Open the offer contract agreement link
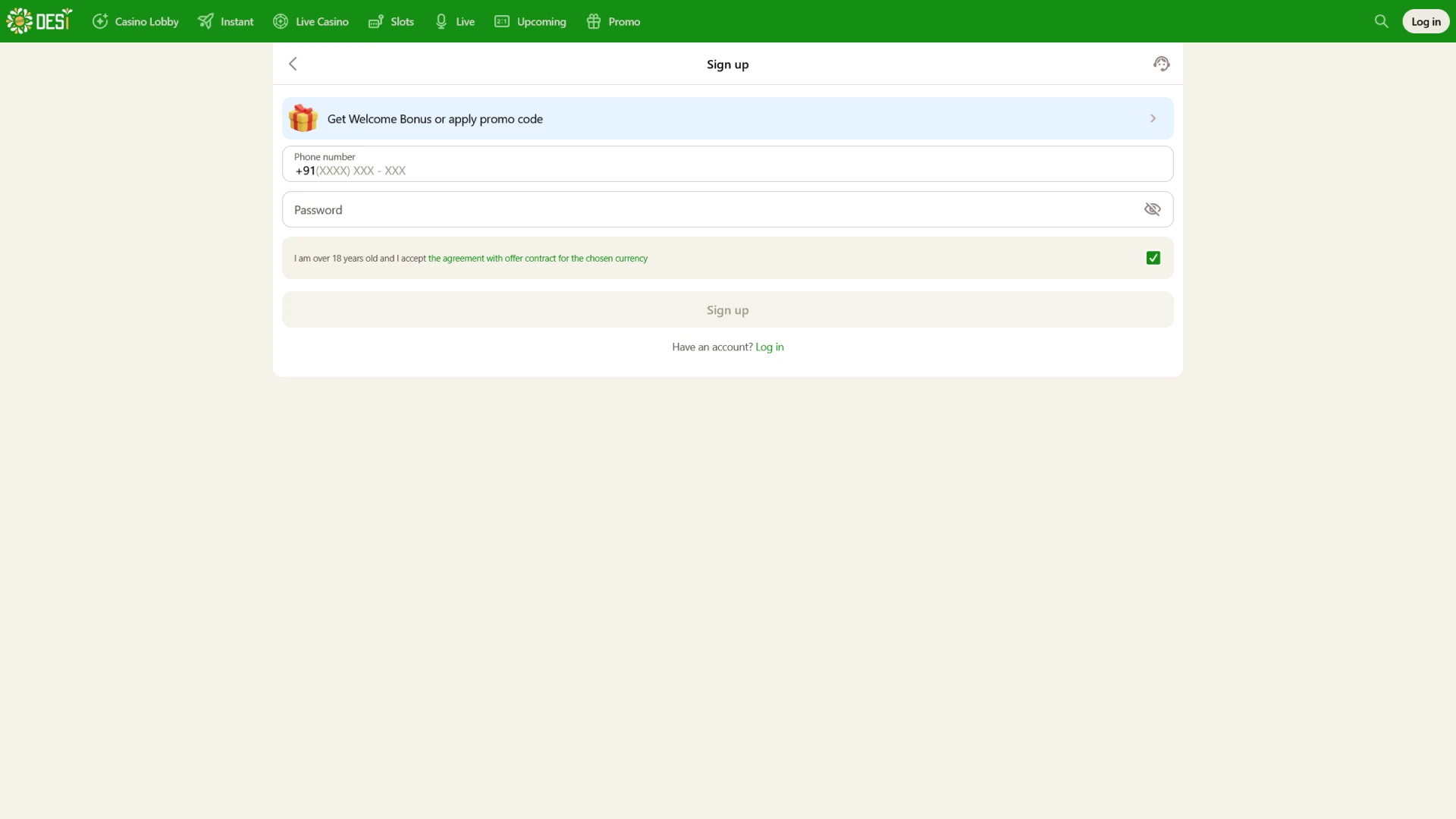 tap(538, 258)
